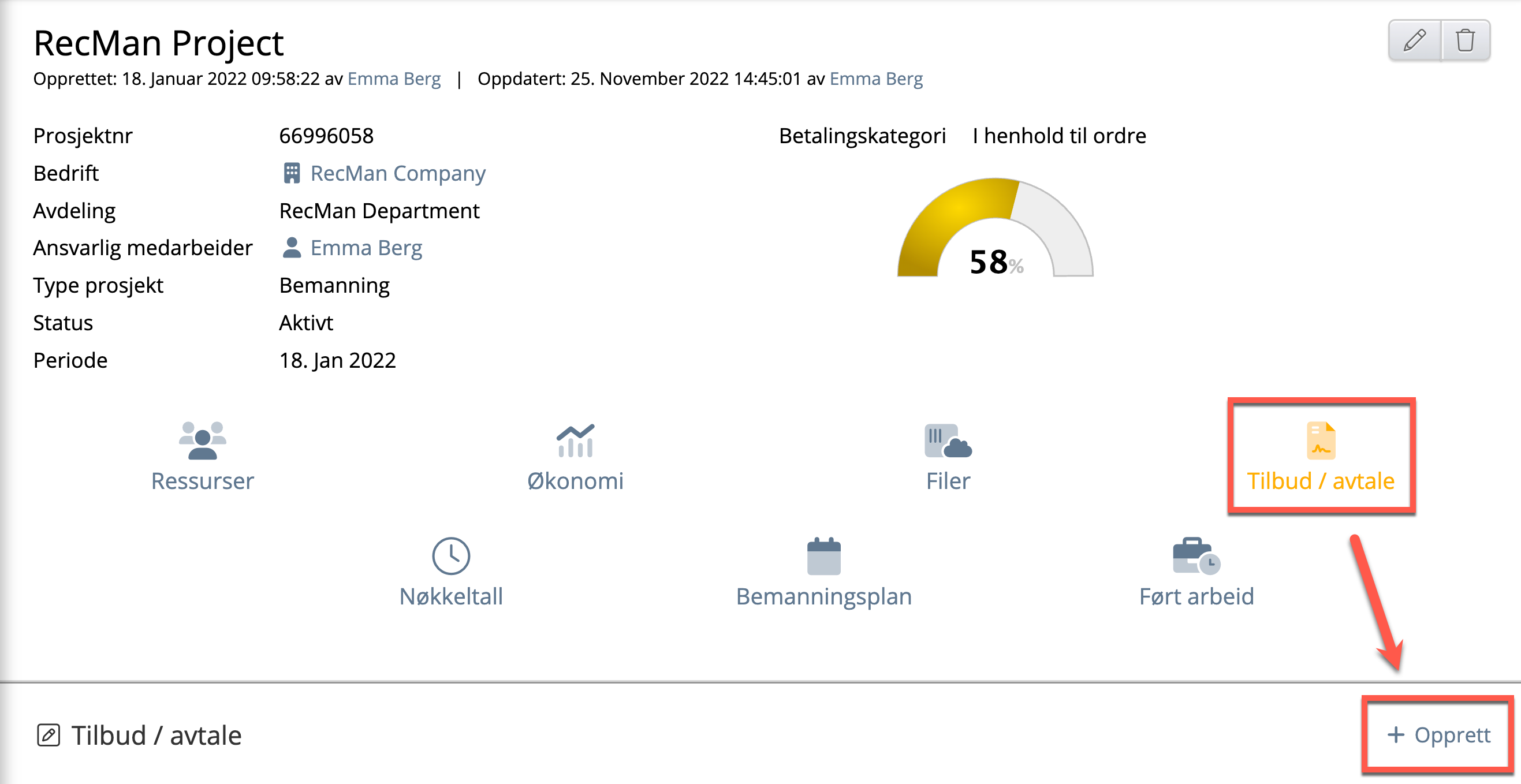Open the Ressurser people icon
This screenshot has height=784, width=1521.
[202, 440]
